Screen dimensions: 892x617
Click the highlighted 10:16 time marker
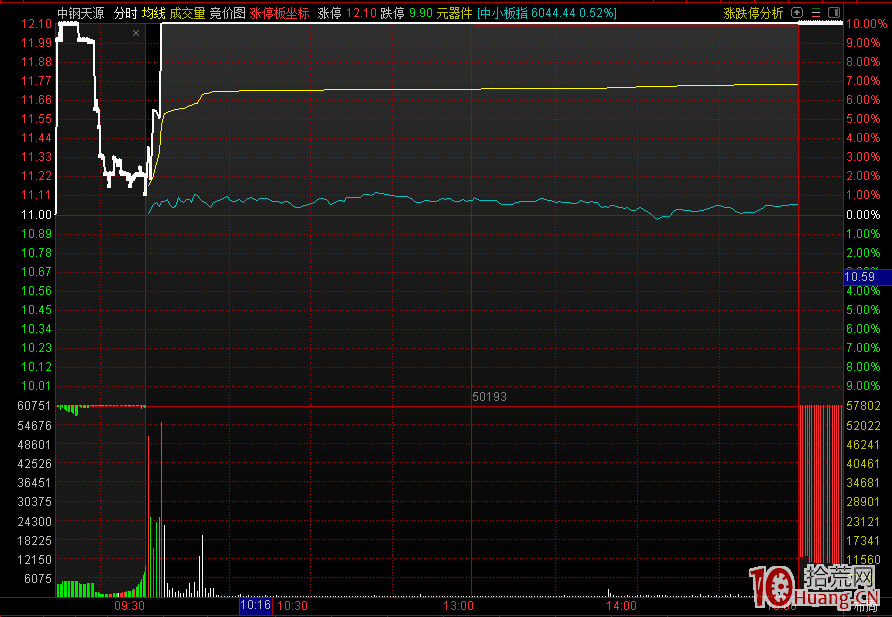255,605
